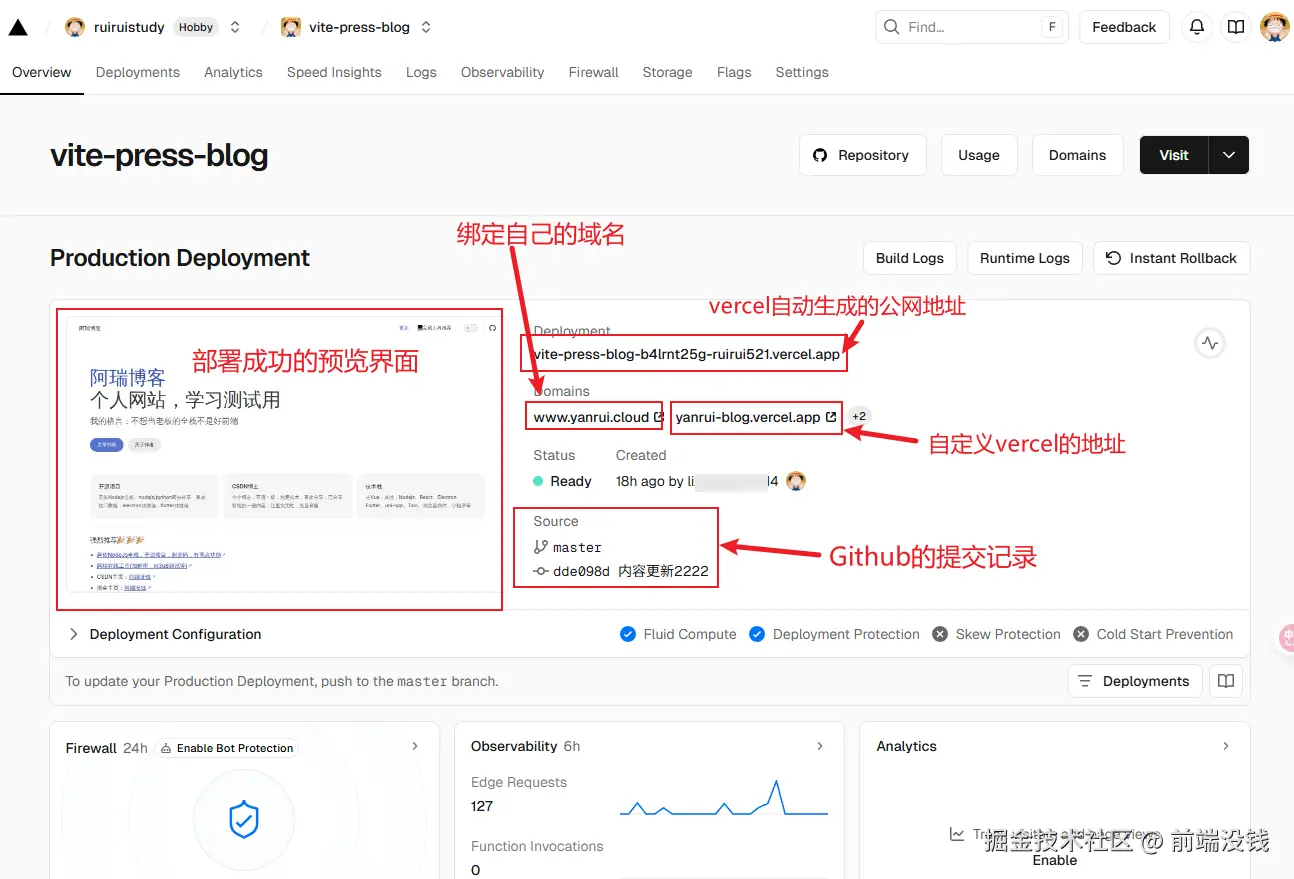Click the Fluid Compute check icon
The width and height of the screenshot is (1294, 879).
coord(628,634)
